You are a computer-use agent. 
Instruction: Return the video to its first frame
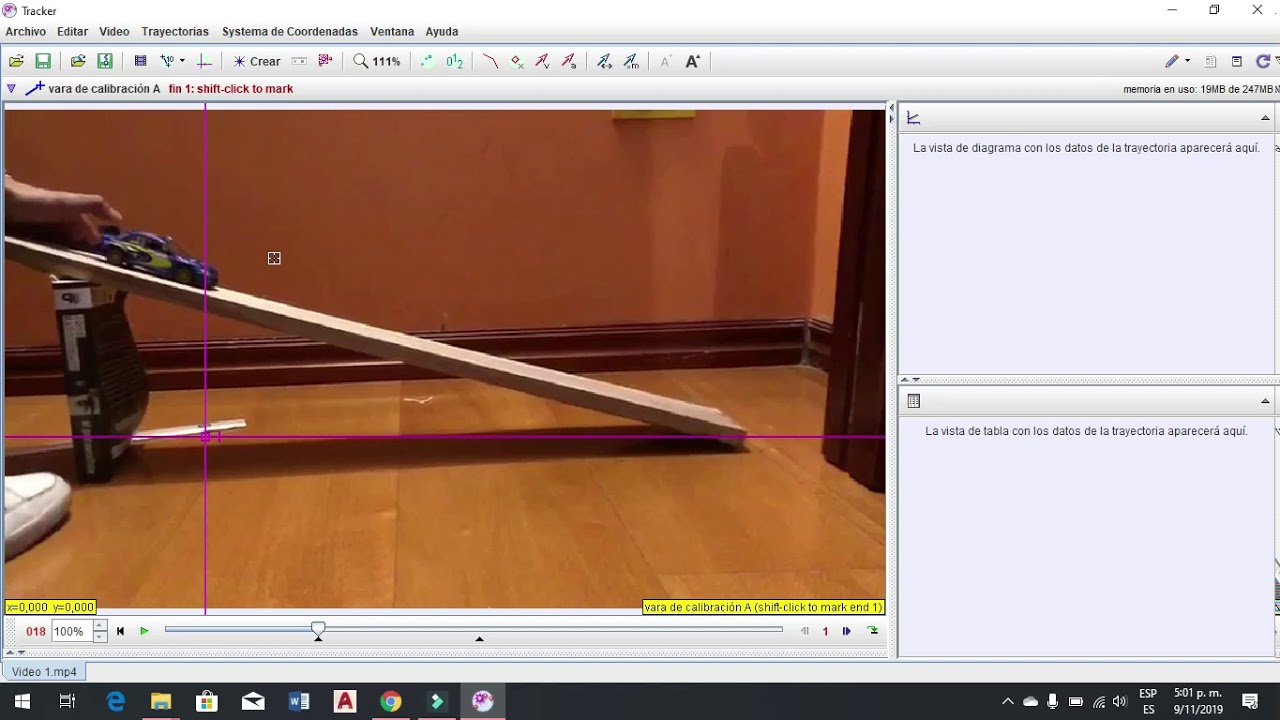120,631
